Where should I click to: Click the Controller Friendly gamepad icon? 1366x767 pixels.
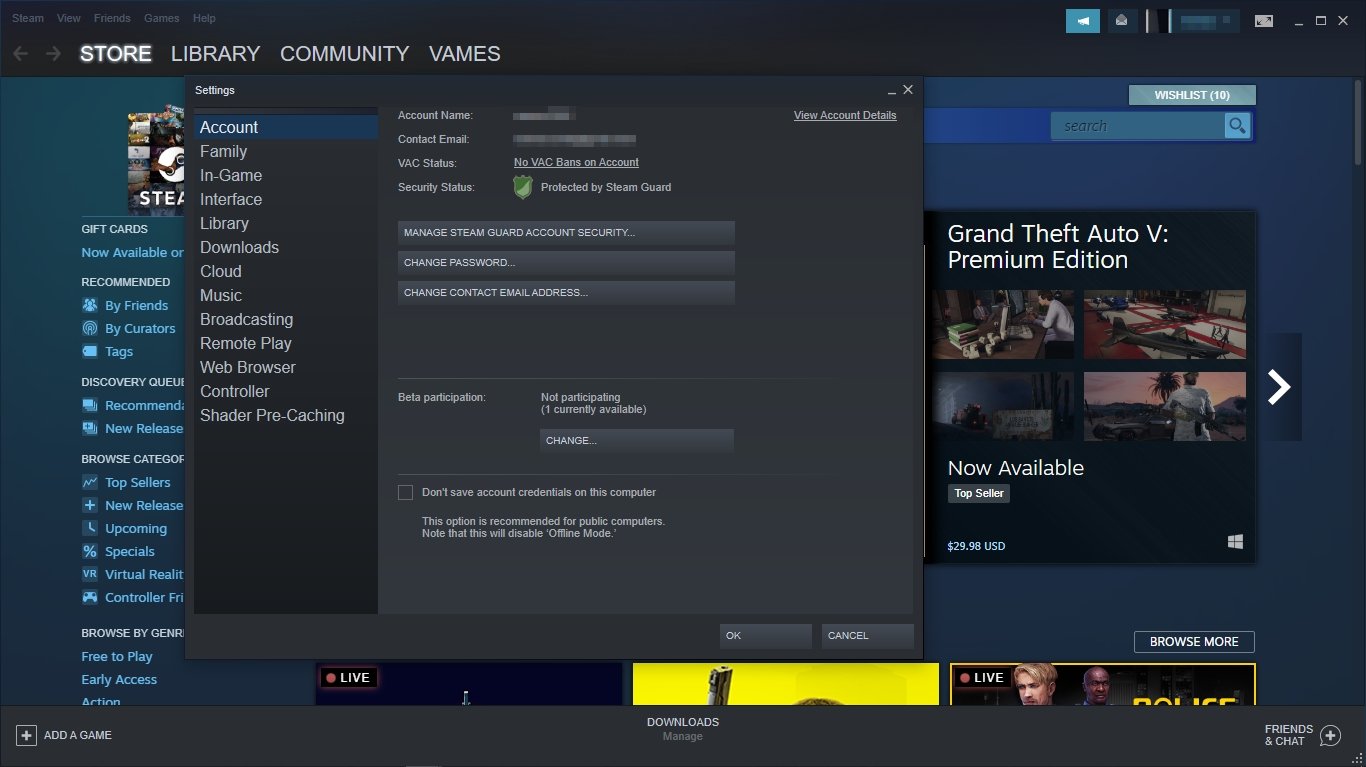(x=89, y=597)
